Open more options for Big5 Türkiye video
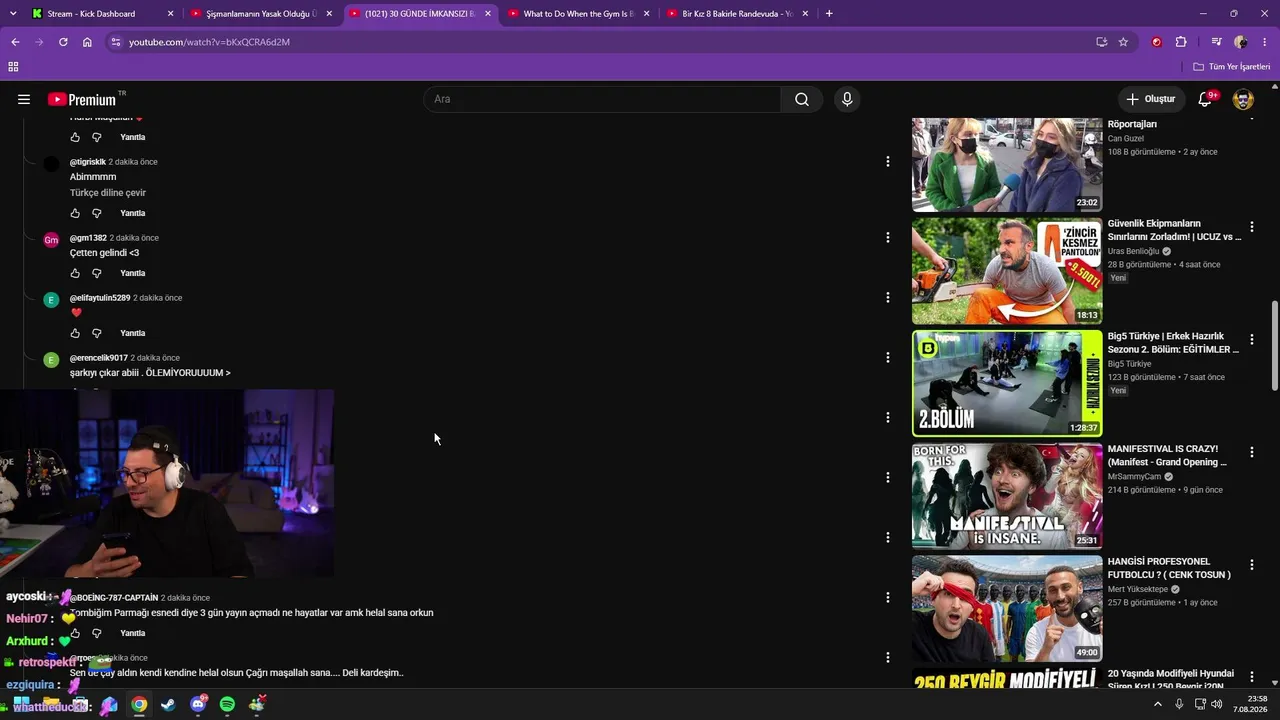Viewport: 1280px width, 720px height. (x=1251, y=340)
